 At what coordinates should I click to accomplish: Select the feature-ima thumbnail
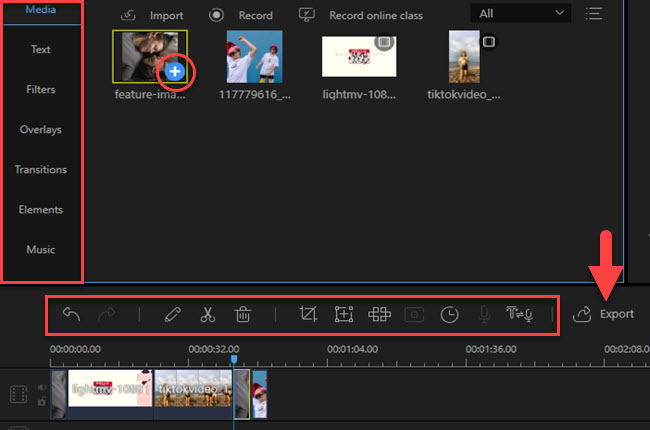150,56
